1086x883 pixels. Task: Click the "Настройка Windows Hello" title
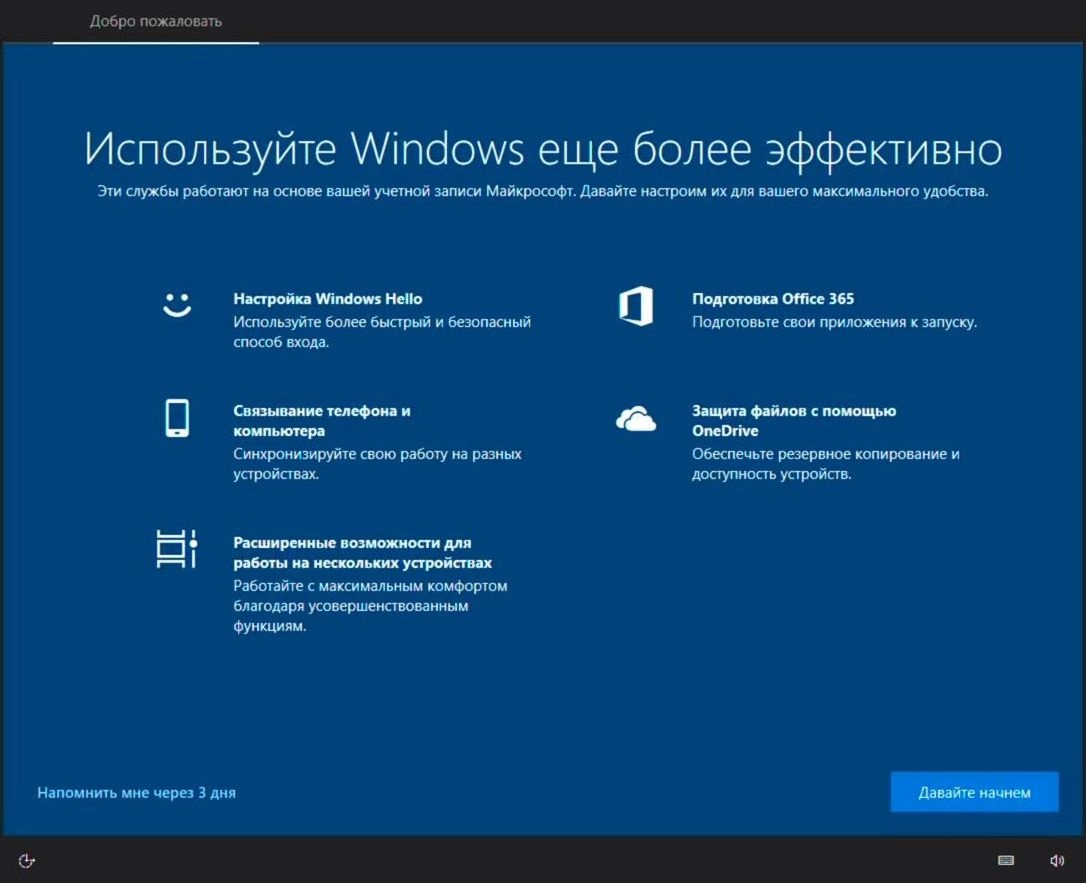(328, 298)
